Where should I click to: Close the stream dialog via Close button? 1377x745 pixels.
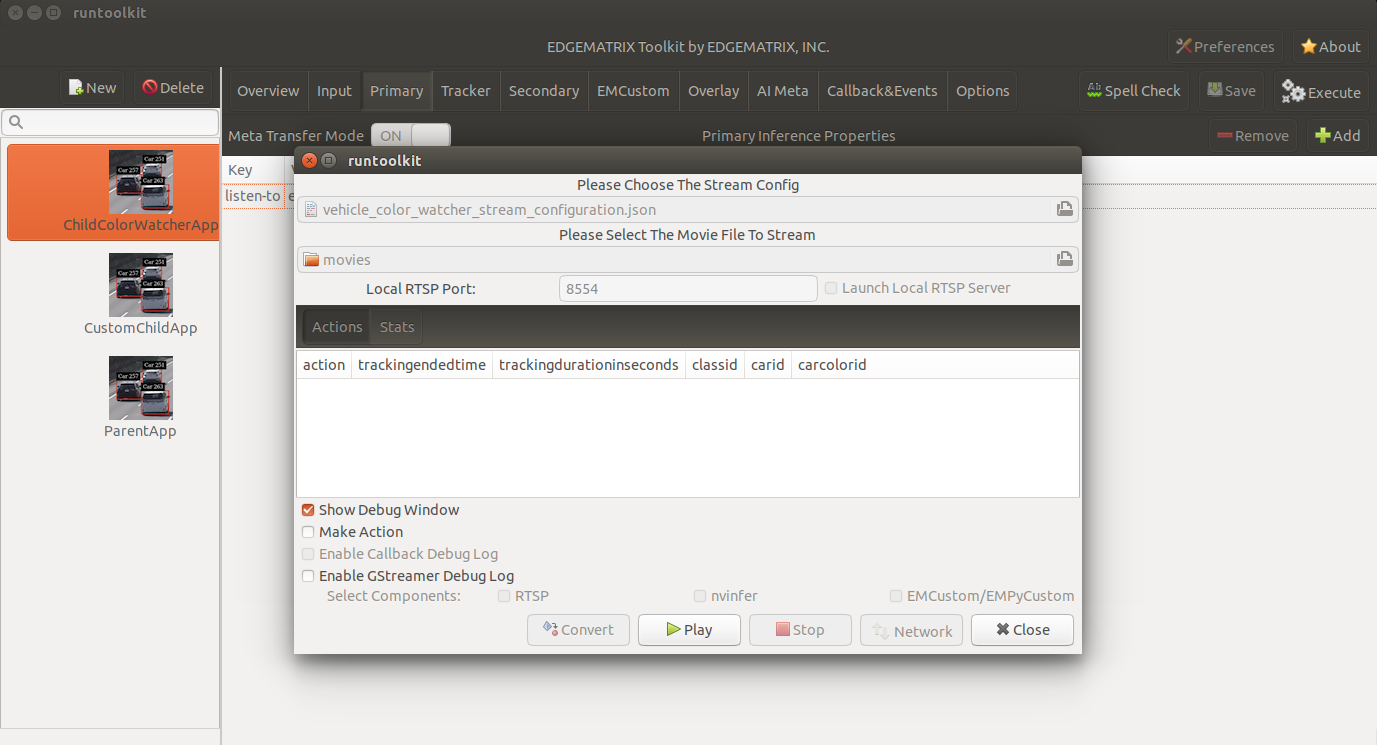point(1022,630)
